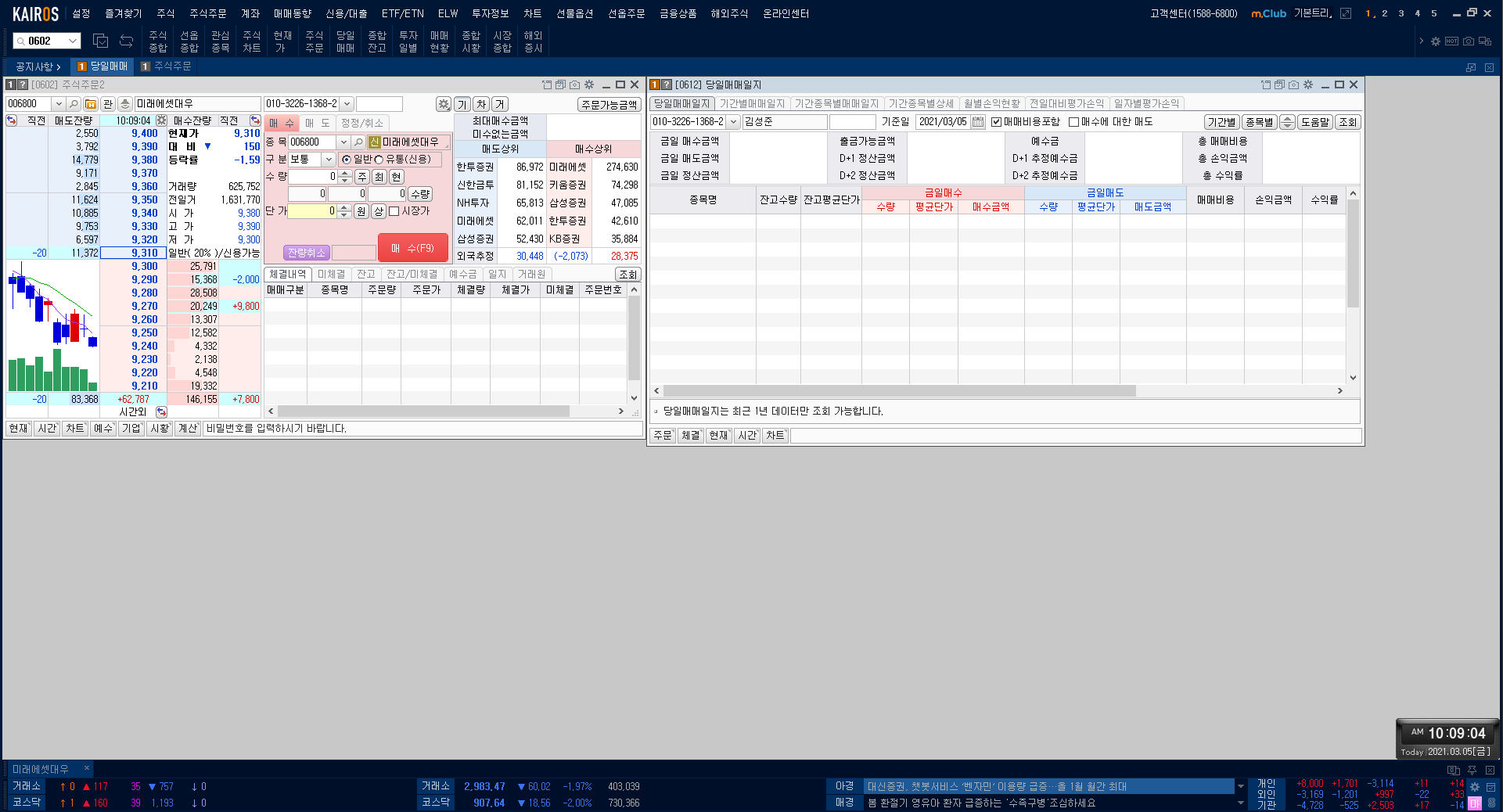Open the 구분 보통 order type dropdown
The width and height of the screenshot is (1503, 812).
point(329,160)
